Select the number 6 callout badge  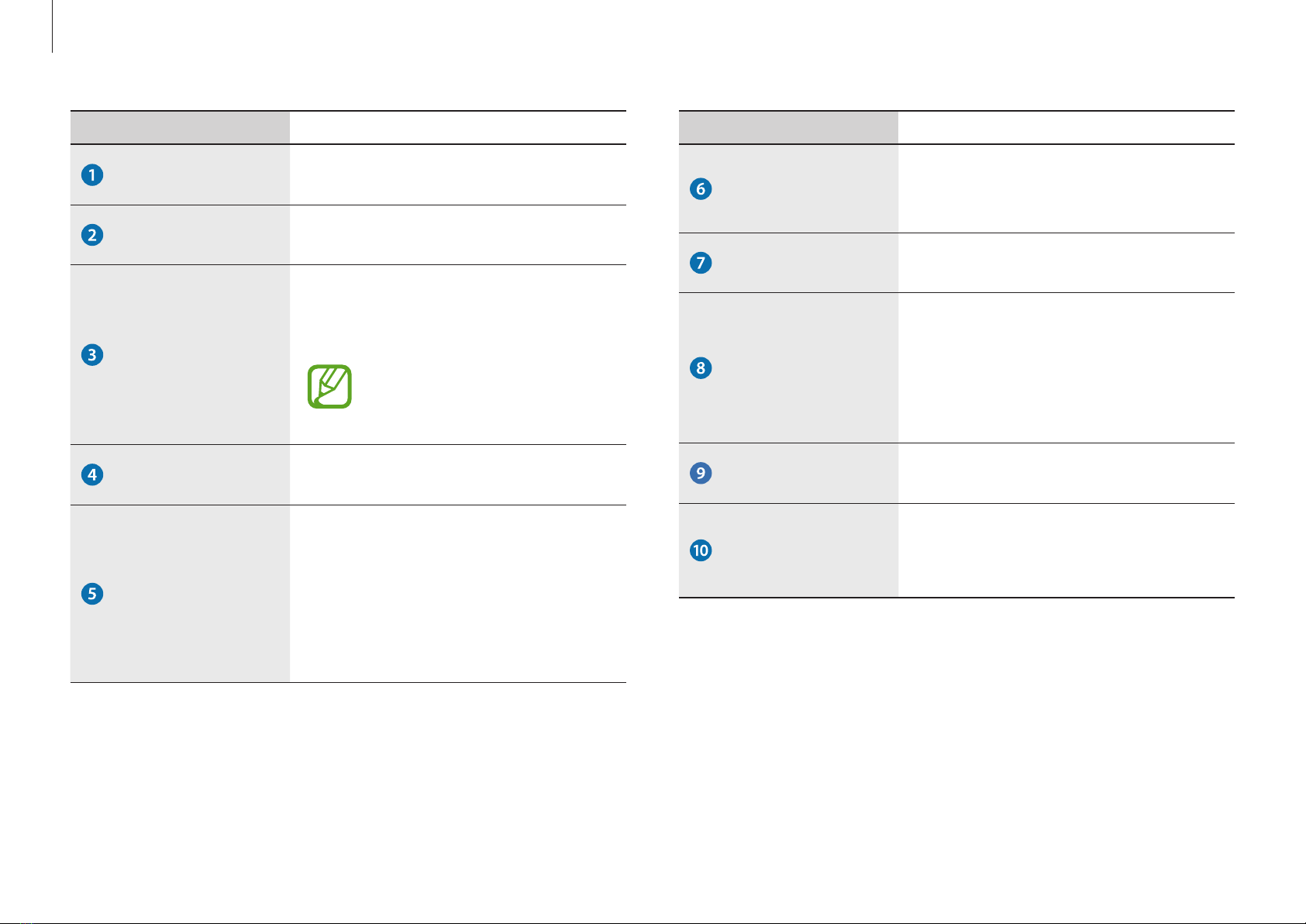pyautogui.click(x=701, y=189)
